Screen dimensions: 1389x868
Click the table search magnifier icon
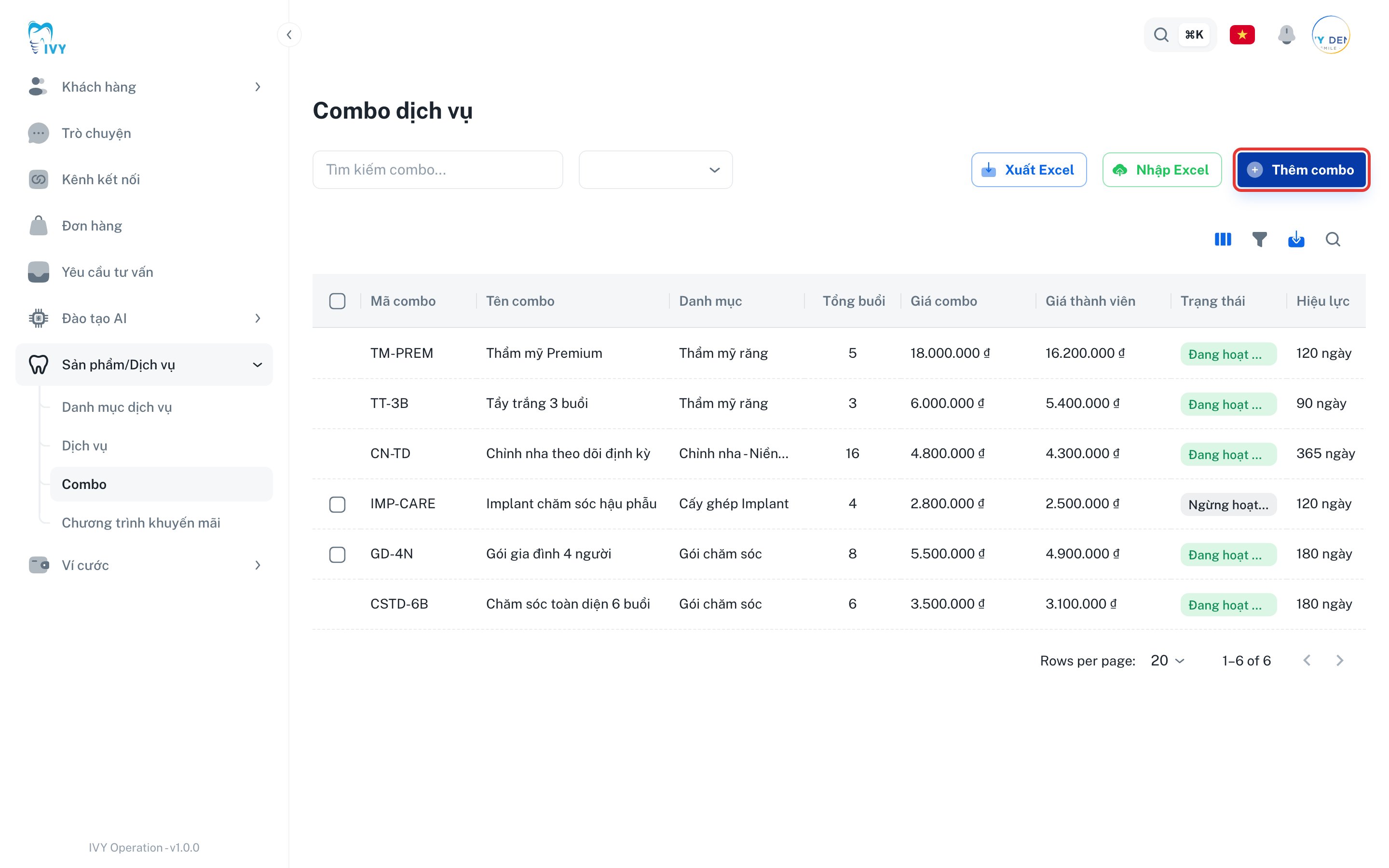[x=1333, y=239]
